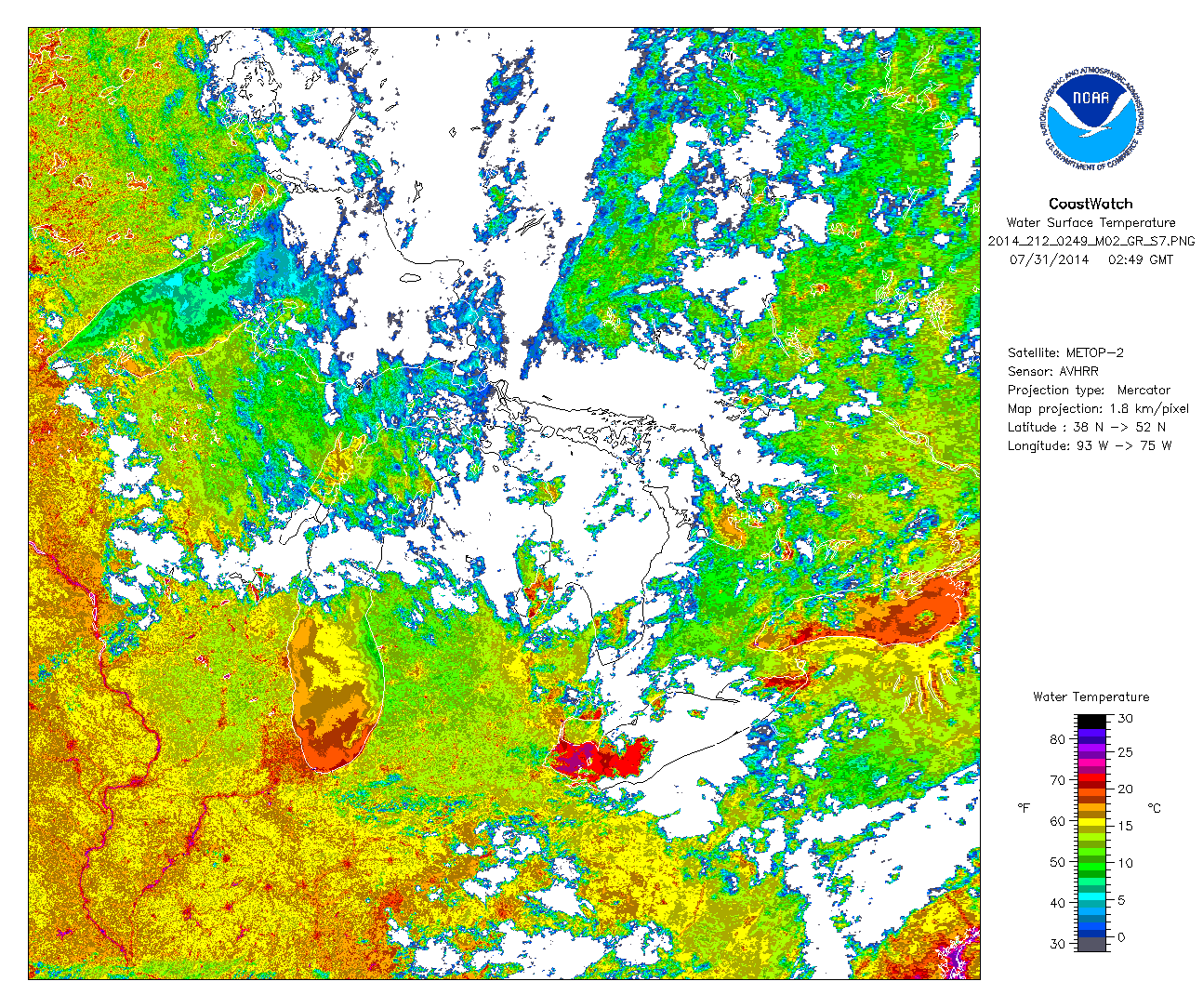Click the 50 Fahrenheit tick label
This screenshot has width=1203, height=1008.
click(1058, 863)
